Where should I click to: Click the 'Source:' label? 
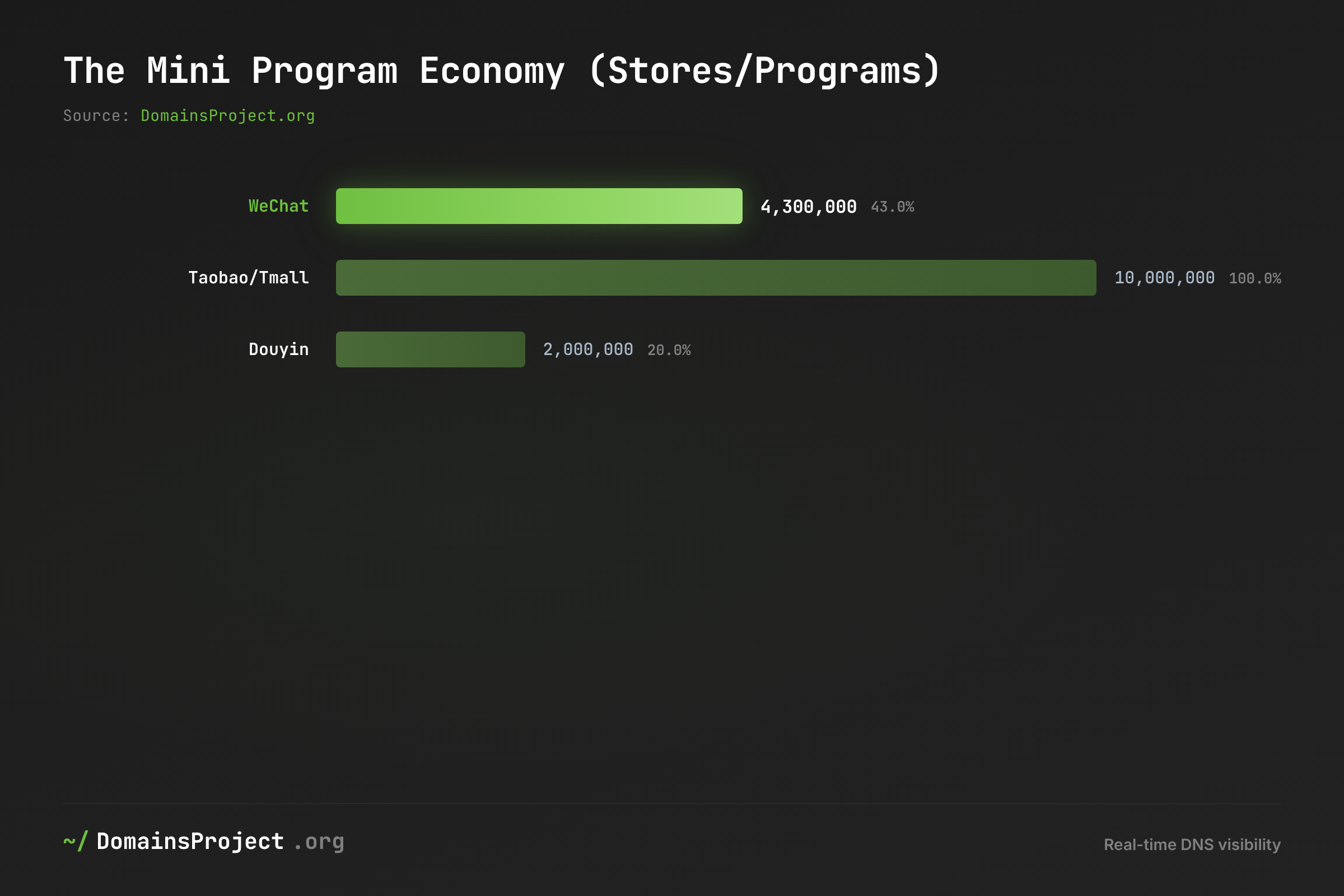click(96, 116)
